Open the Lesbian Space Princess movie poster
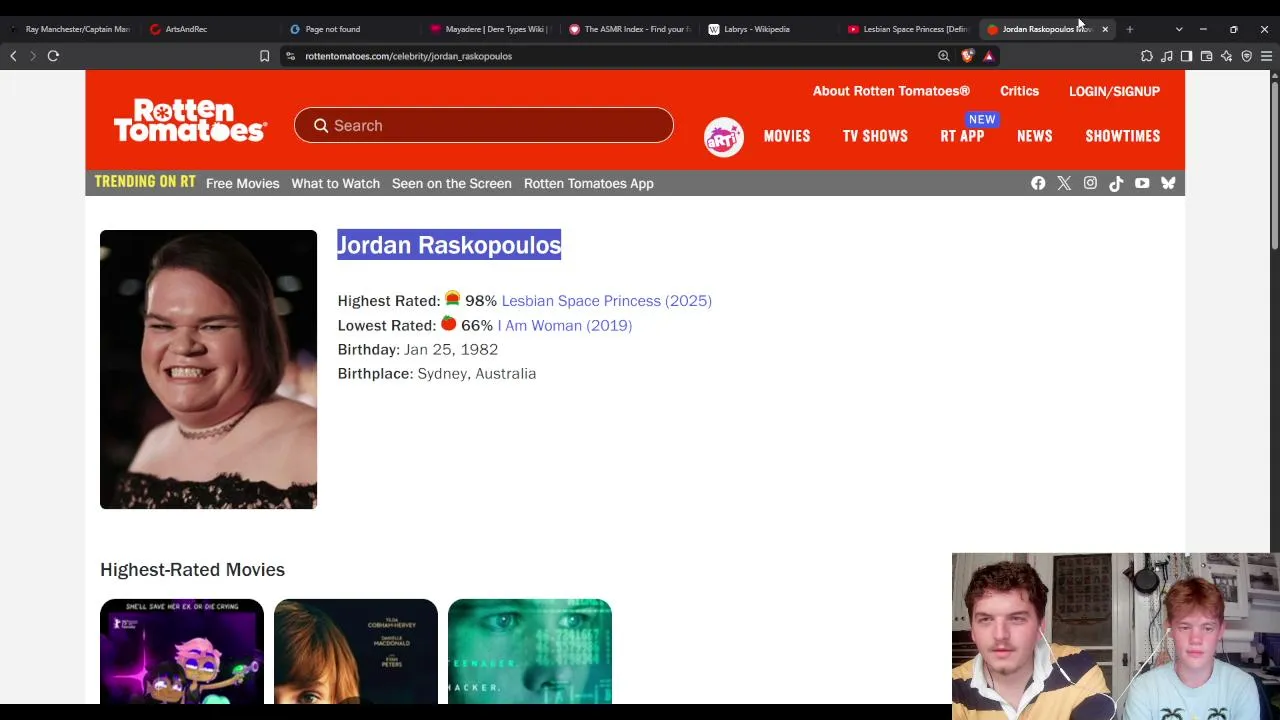The image size is (1280, 720). coord(182,652)
